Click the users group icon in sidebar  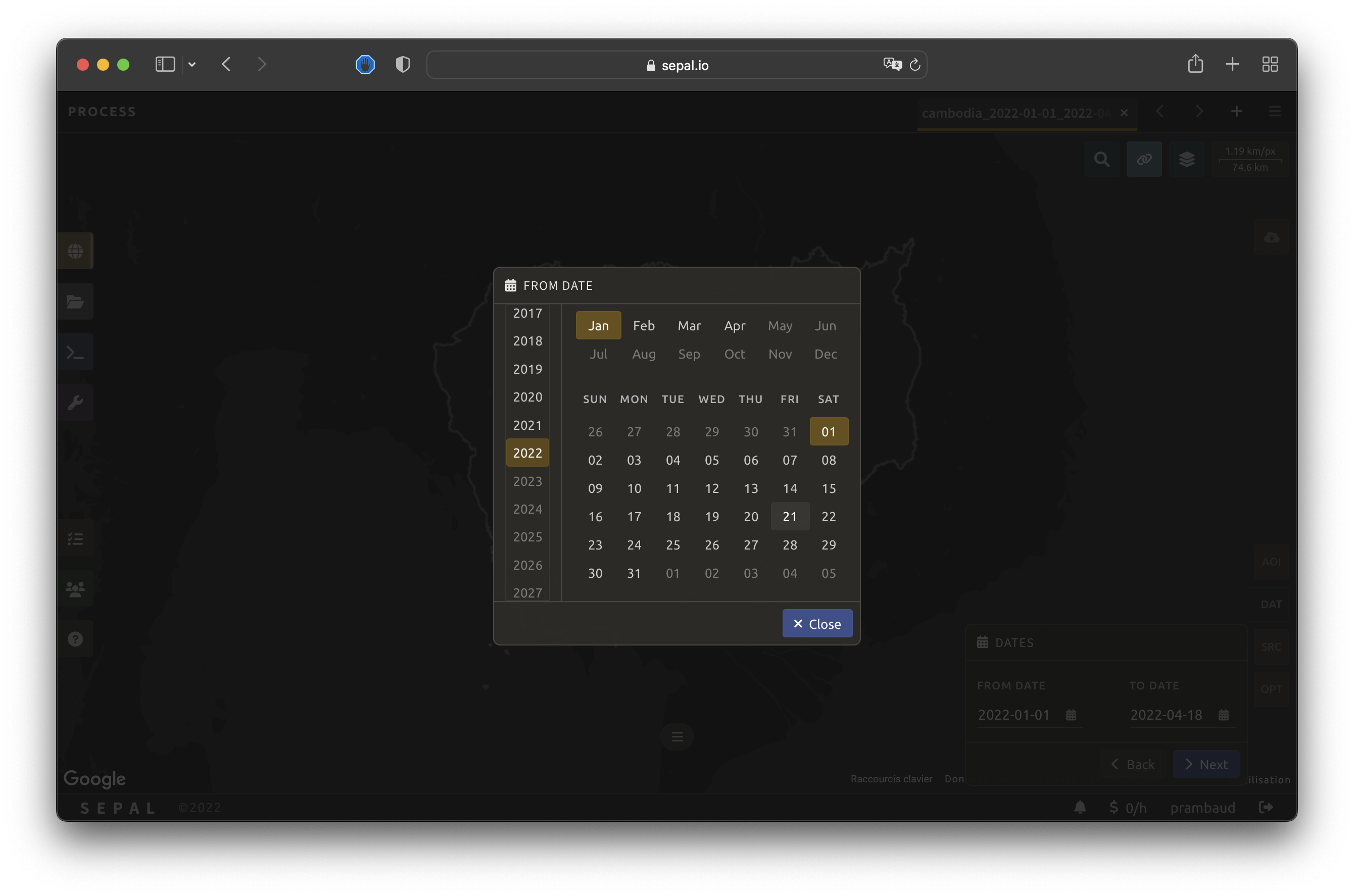click(75, 588)
